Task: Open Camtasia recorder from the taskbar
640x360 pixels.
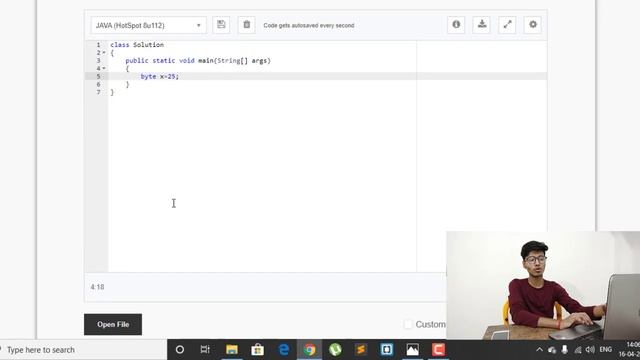Action: [438, 350]
